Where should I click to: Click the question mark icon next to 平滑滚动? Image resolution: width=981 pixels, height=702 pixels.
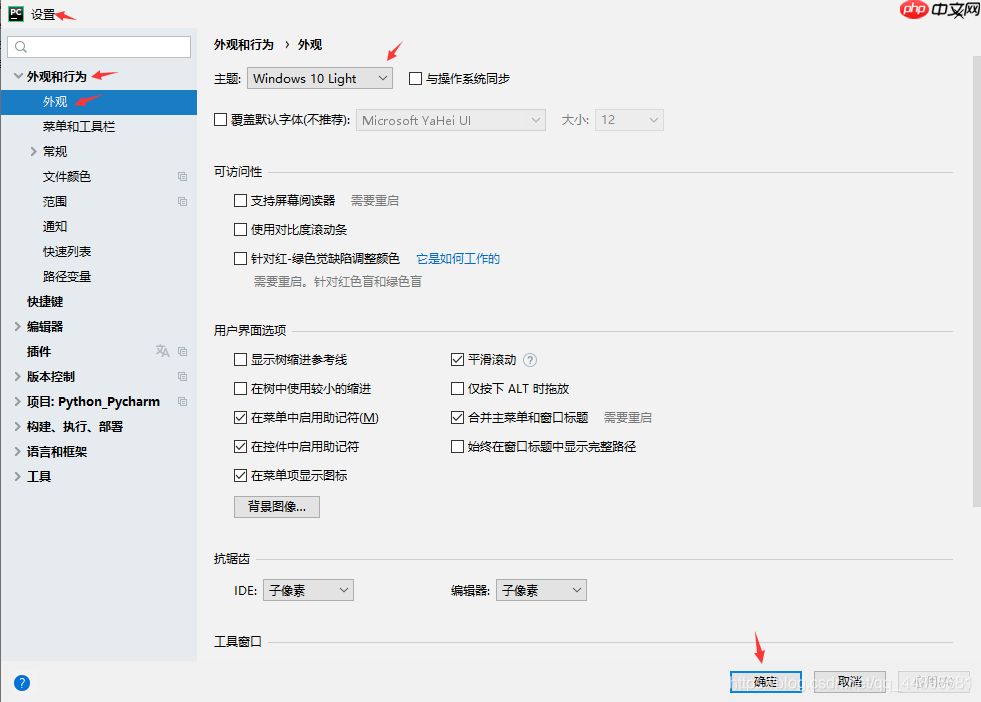pyautogui.click(x=530, y=360)
